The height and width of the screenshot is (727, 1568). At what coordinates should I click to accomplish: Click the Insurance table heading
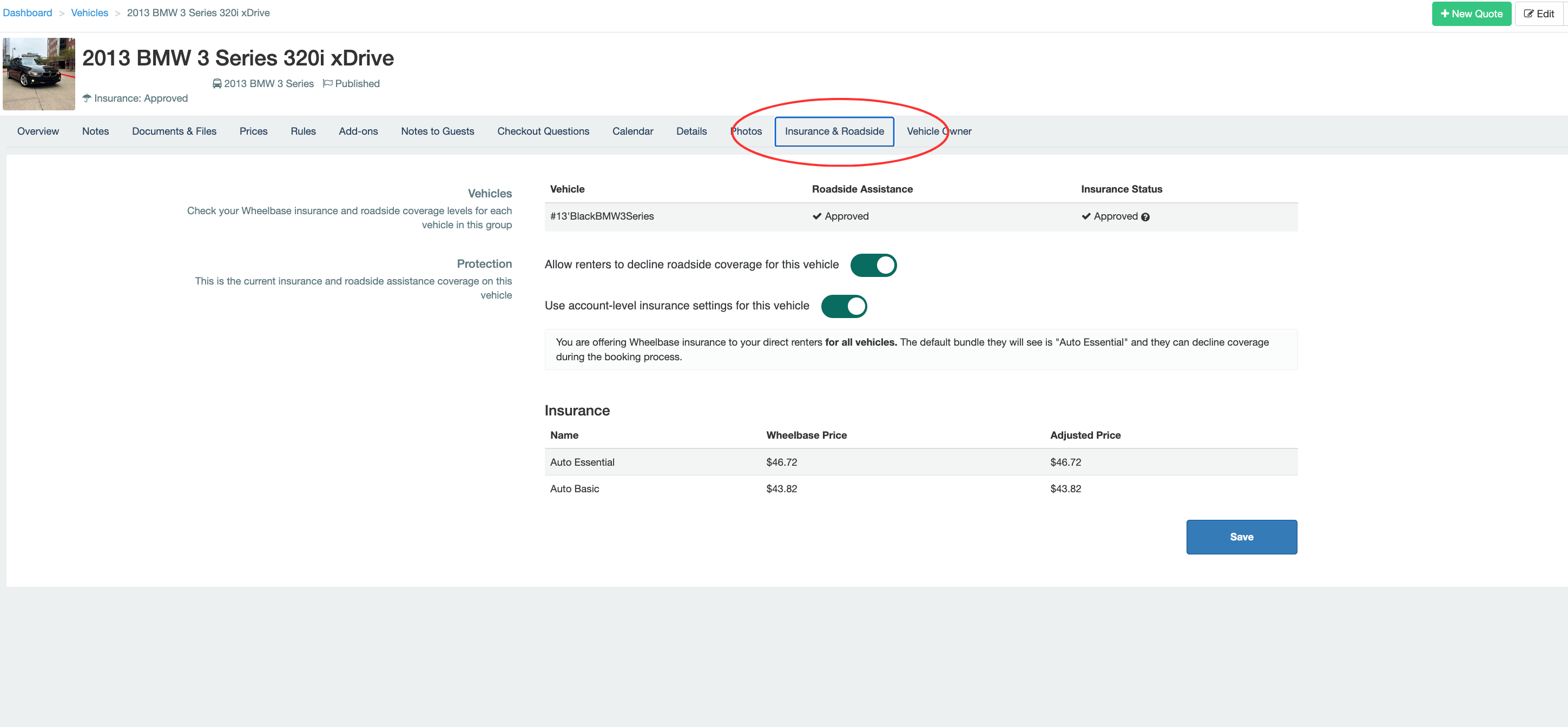(577, 411)
